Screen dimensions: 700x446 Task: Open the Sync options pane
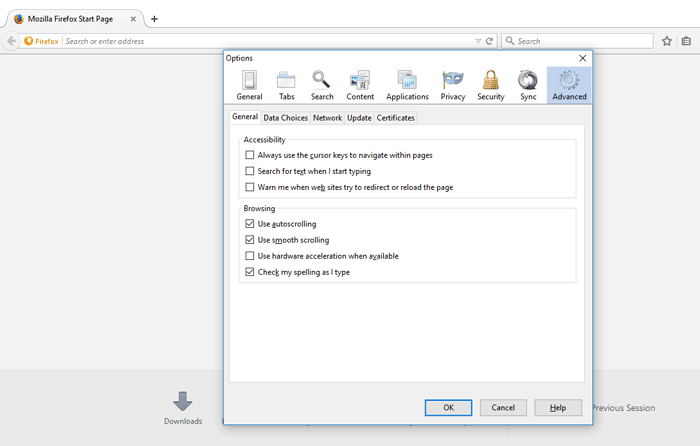528,85
